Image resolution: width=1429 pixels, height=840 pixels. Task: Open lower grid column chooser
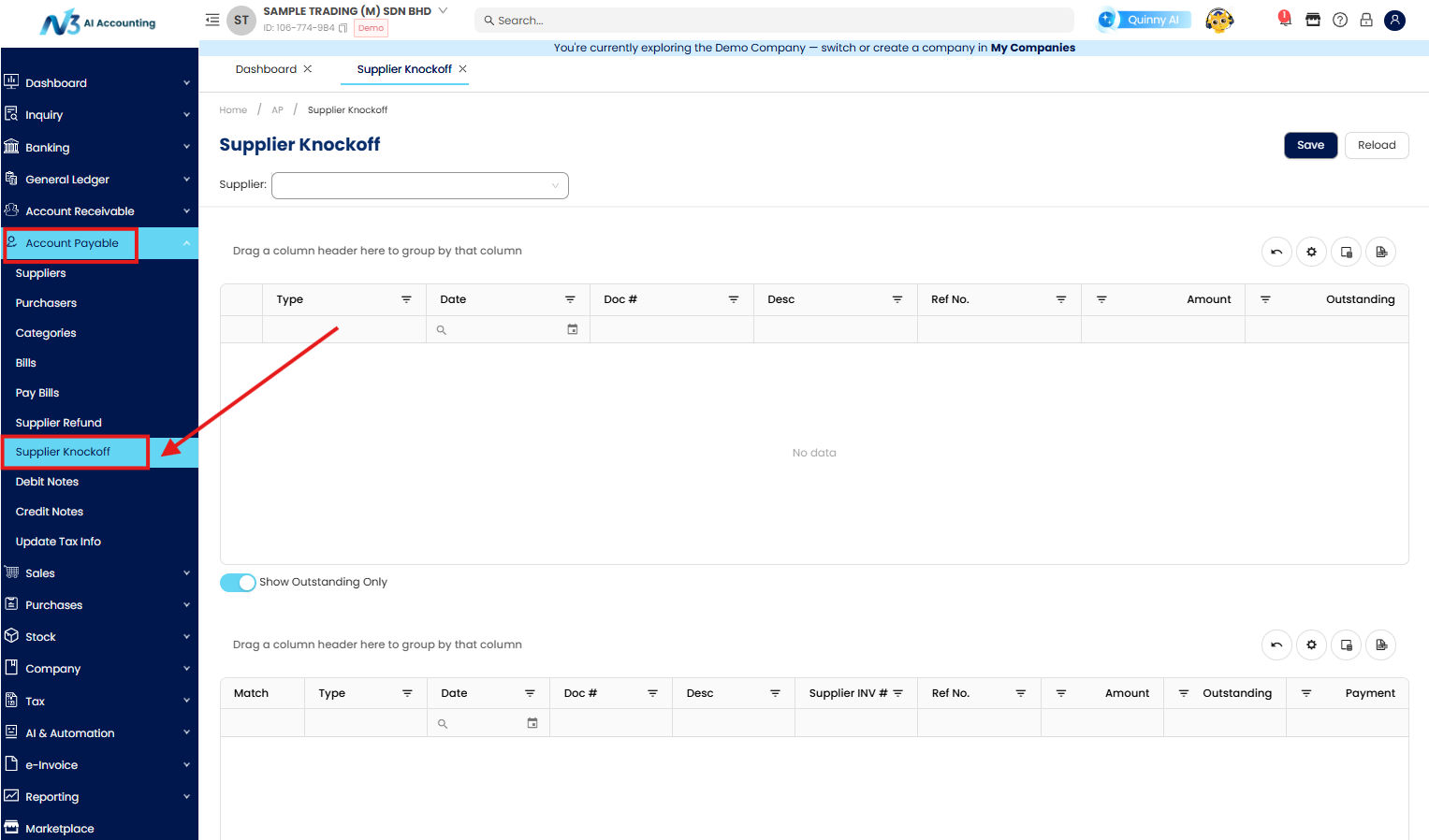tap(1346, 644)
